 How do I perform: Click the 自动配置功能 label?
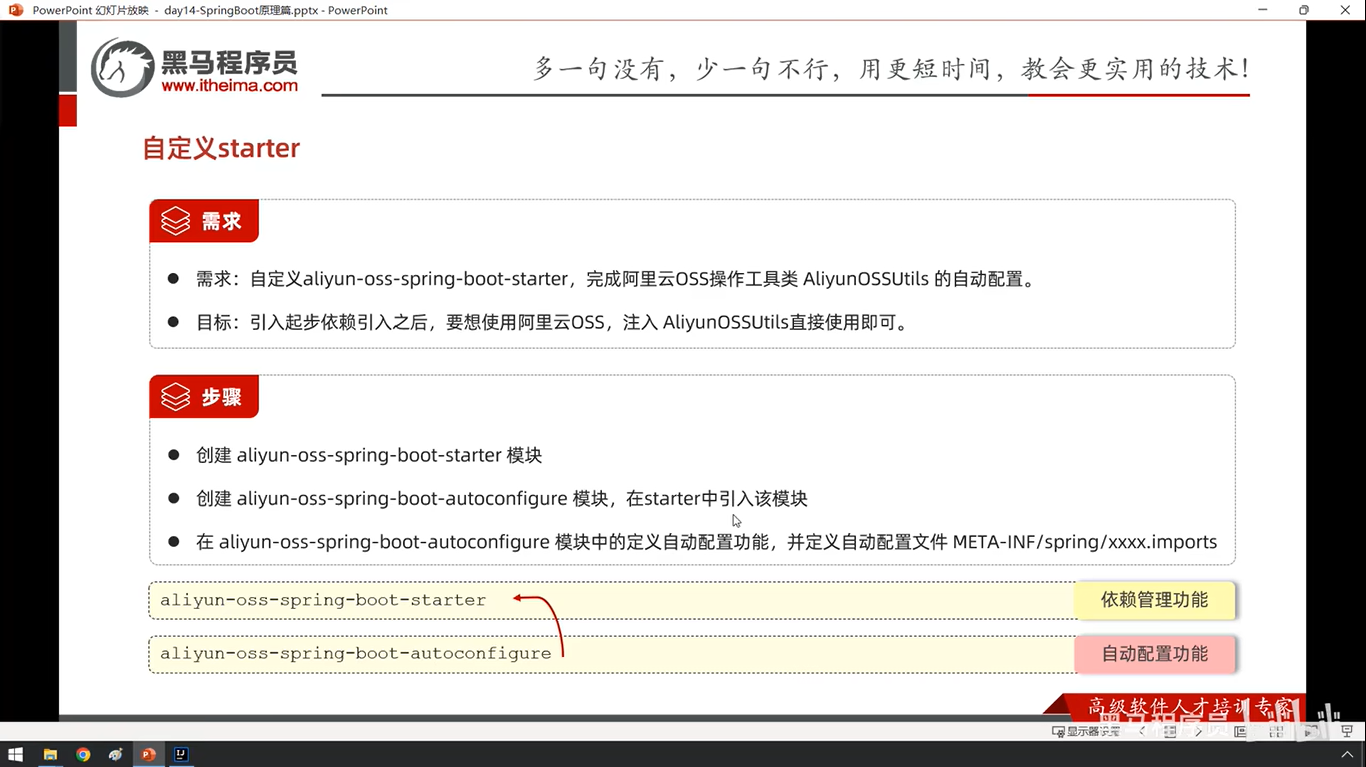[1155, 654]
